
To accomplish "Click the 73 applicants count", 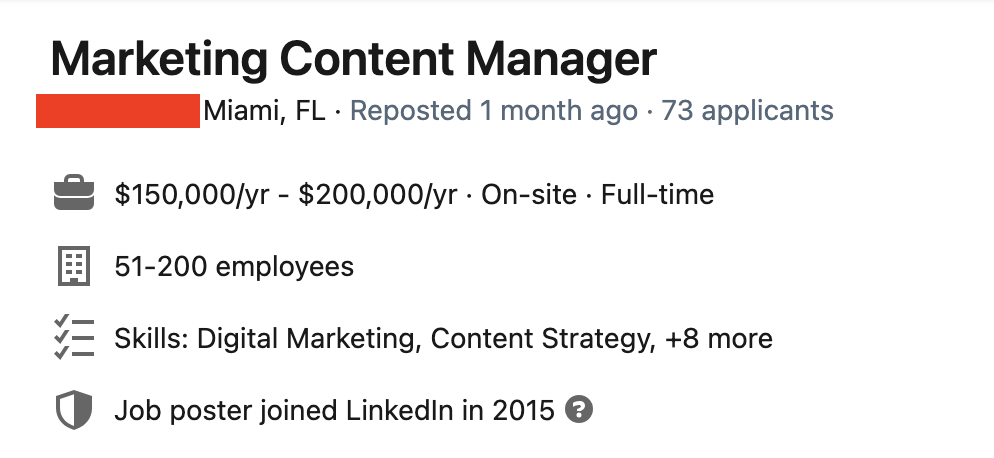I will (x=747, y=110).
